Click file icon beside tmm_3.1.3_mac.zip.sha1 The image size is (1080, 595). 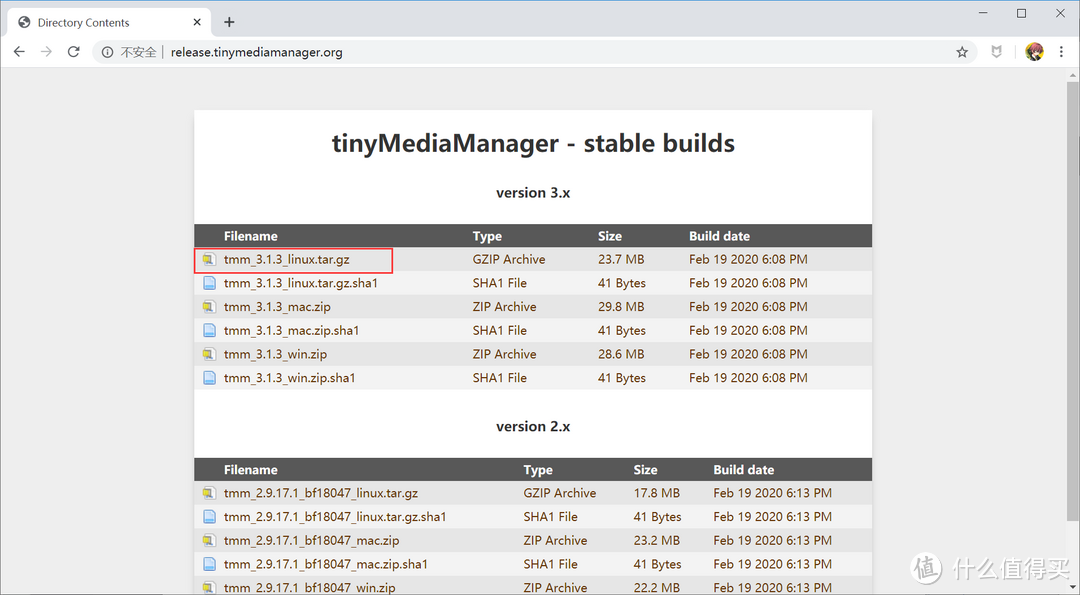click(x=209, y=331)
